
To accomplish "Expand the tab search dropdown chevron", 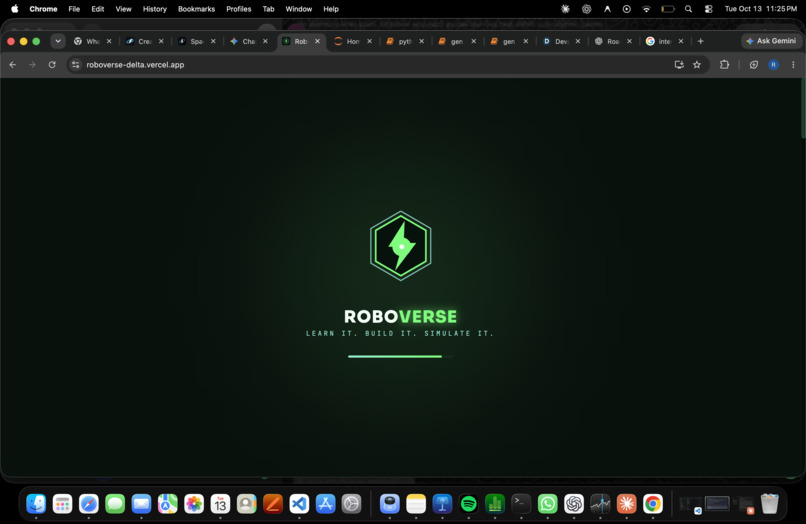I will click(x=58, y=41).
